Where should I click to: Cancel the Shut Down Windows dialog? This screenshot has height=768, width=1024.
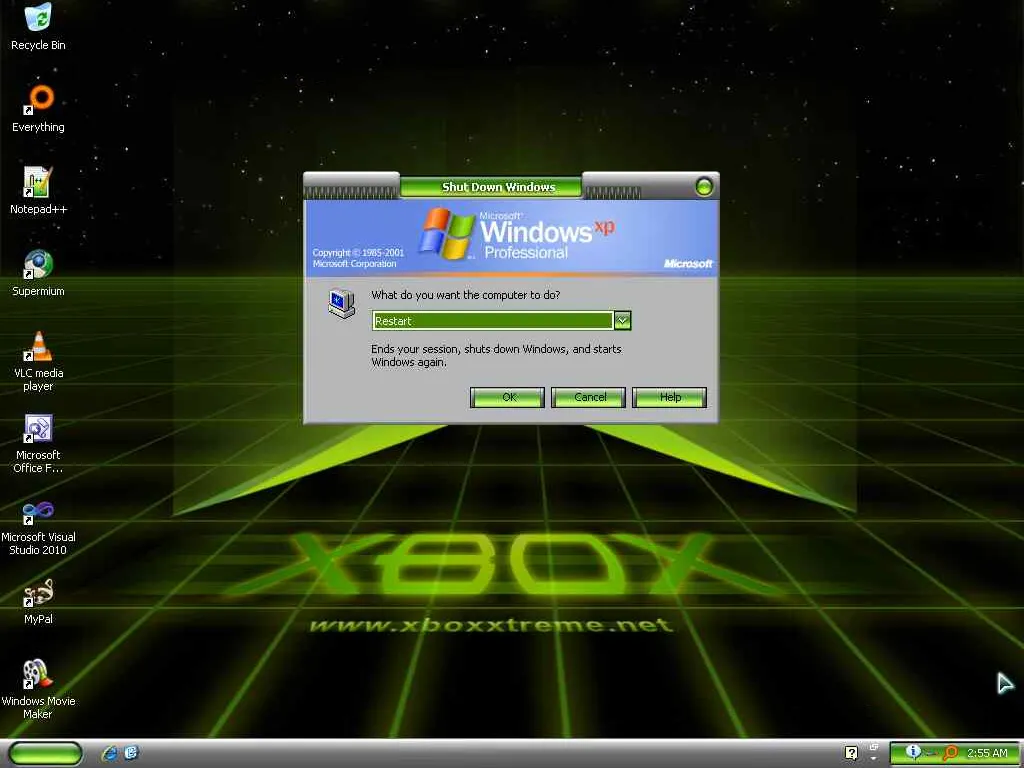(588, 397)
